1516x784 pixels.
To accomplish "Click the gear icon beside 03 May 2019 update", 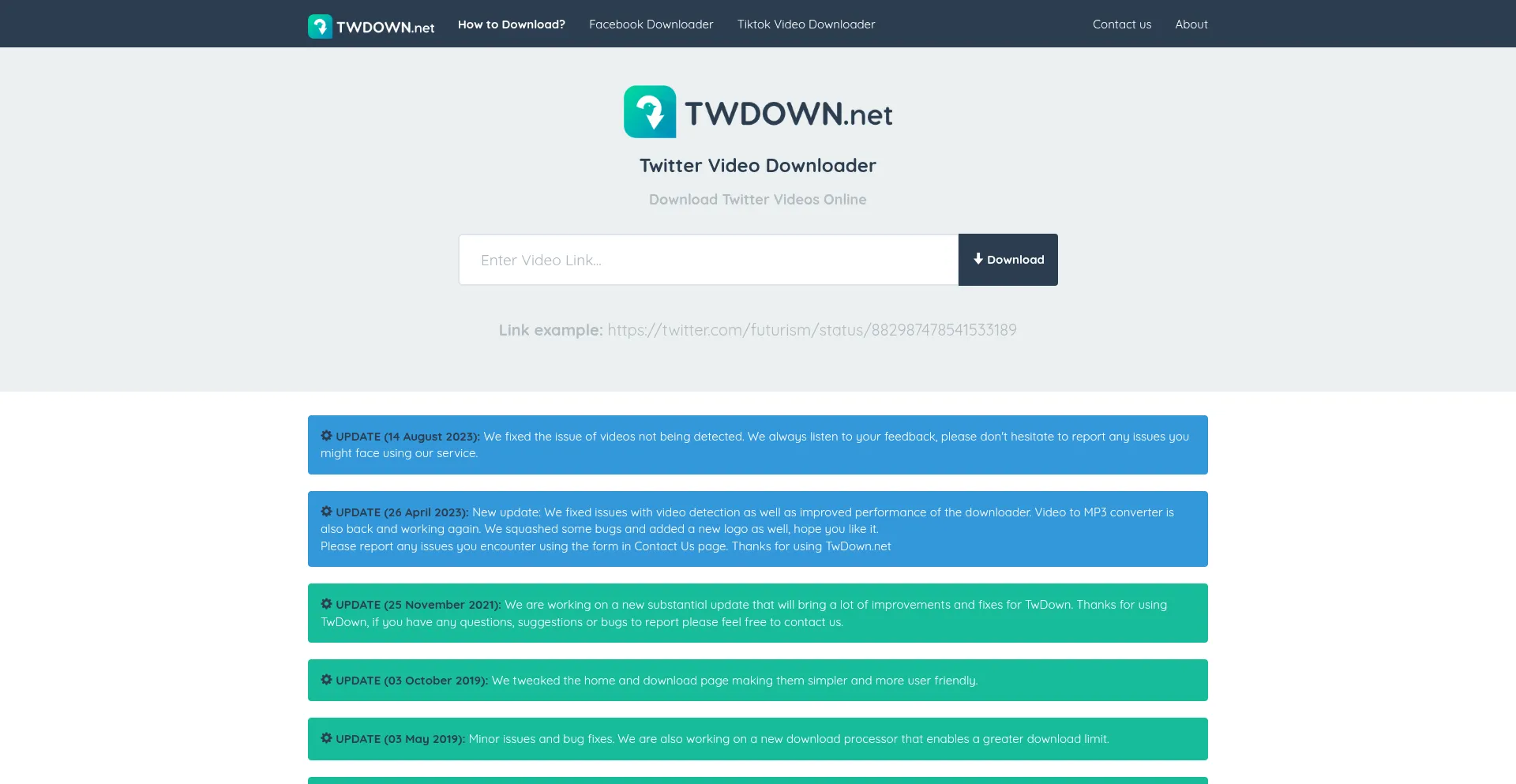I will pos(326,738).
